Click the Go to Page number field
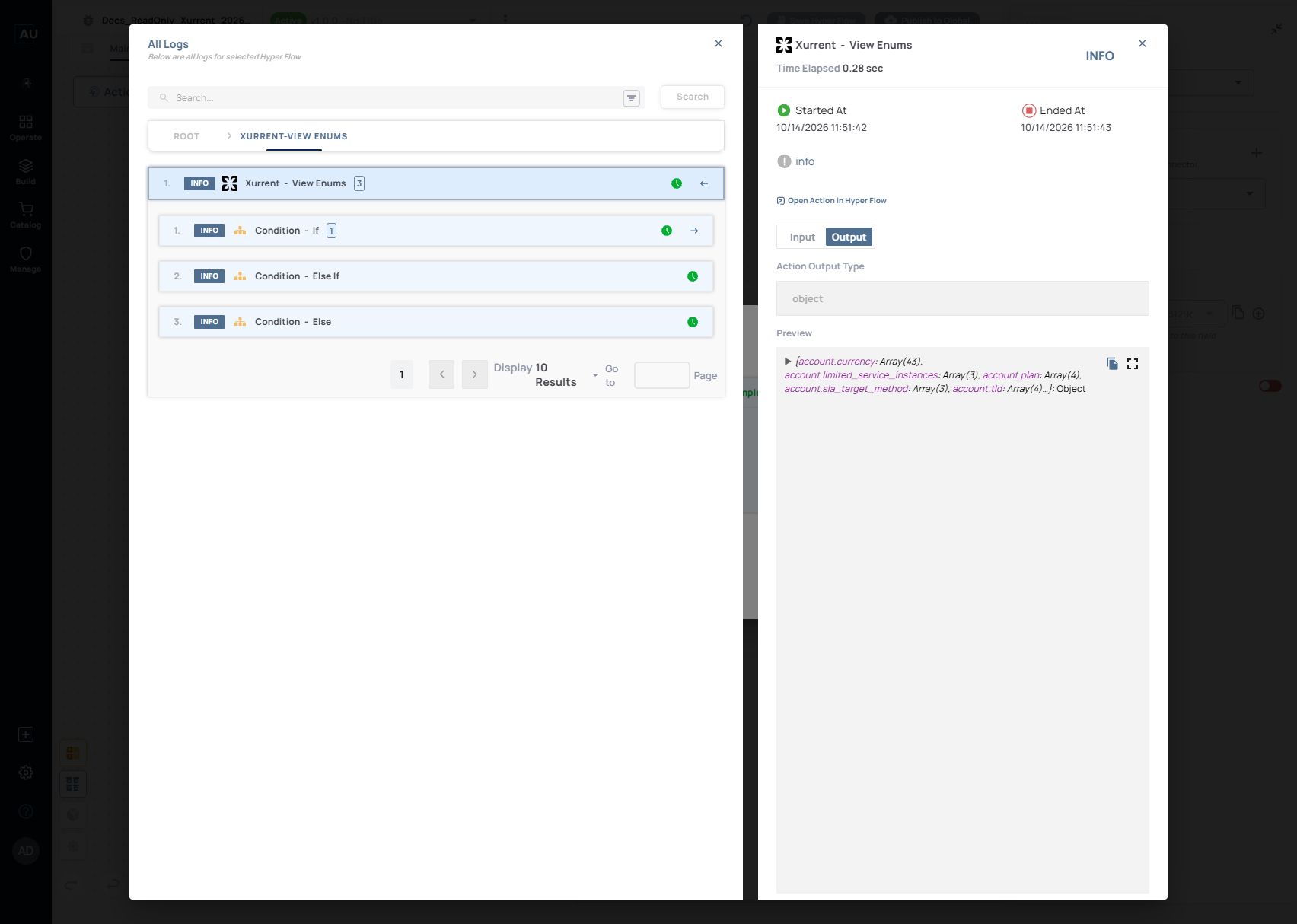Viewport: 1297px width, 924px height. [x=662, y=375]
